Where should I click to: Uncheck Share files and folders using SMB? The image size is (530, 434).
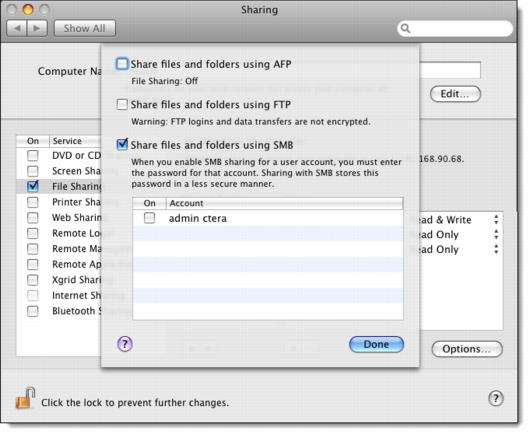click(122, 145)
